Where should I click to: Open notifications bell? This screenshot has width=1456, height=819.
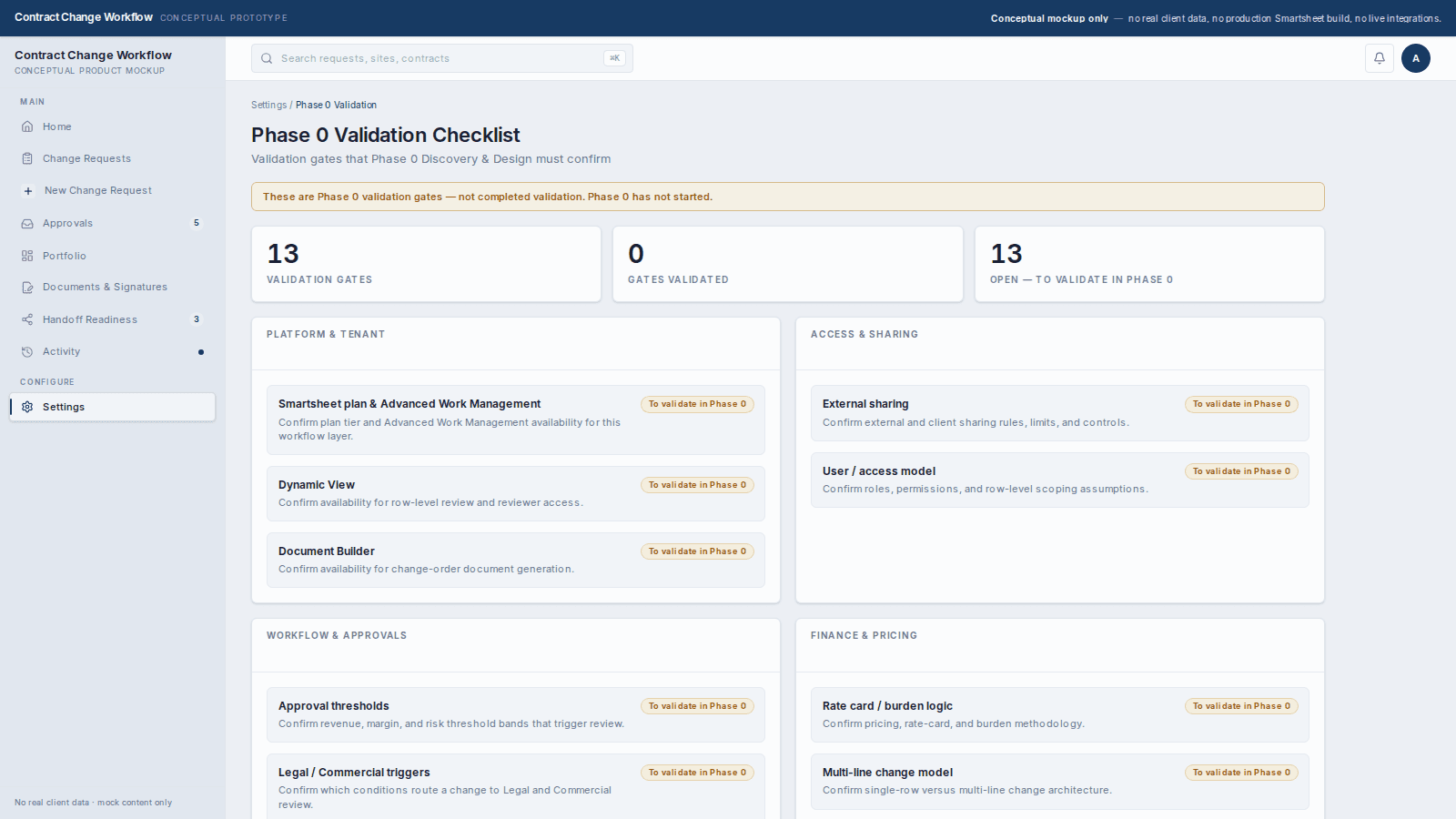coord(1380,58)
